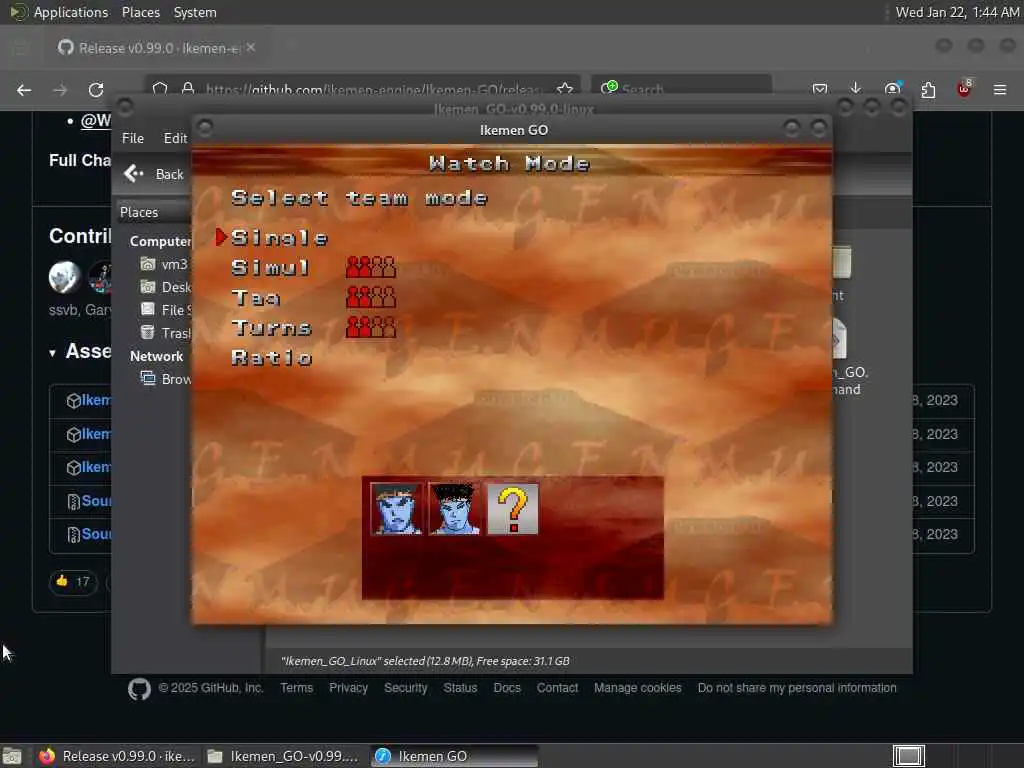
Task: Click the uBlock extension icon
Action: tap(964, 89)
